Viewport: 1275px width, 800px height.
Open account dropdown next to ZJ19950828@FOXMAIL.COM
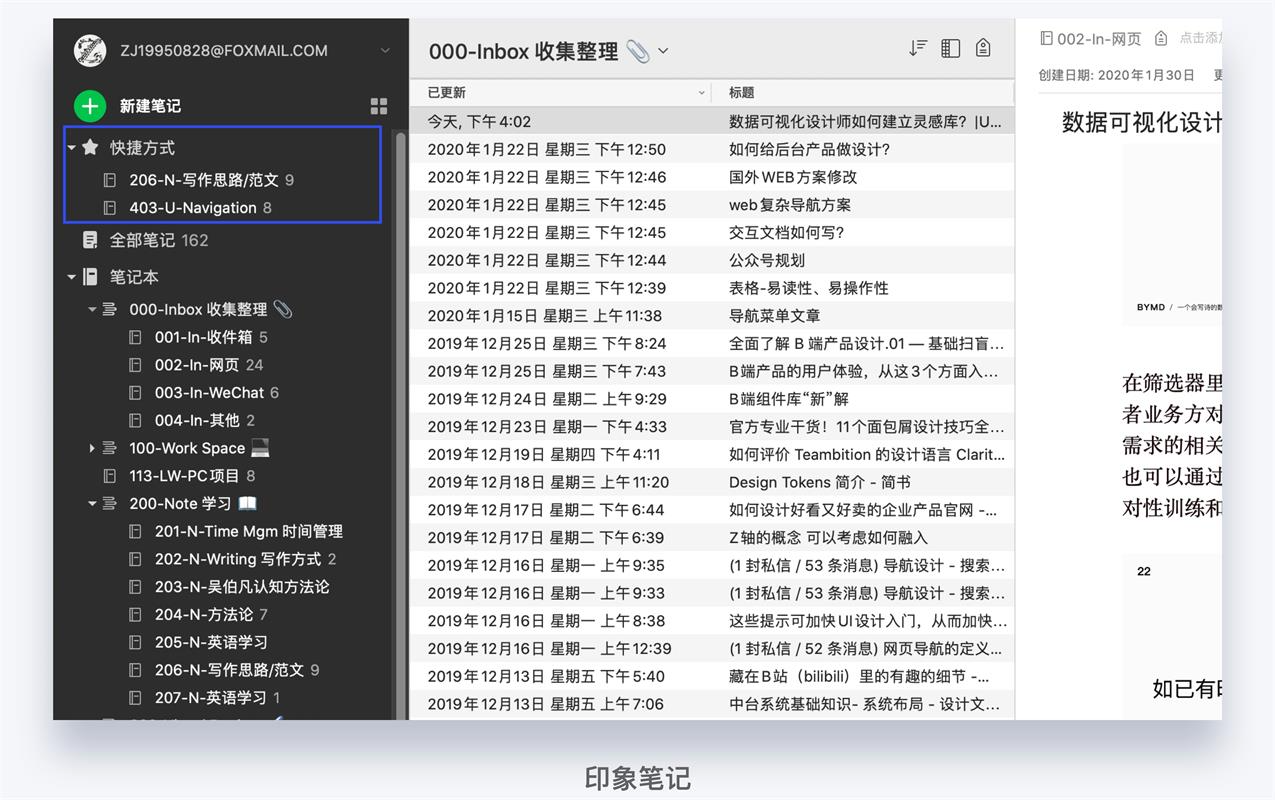tap(385, 50)
